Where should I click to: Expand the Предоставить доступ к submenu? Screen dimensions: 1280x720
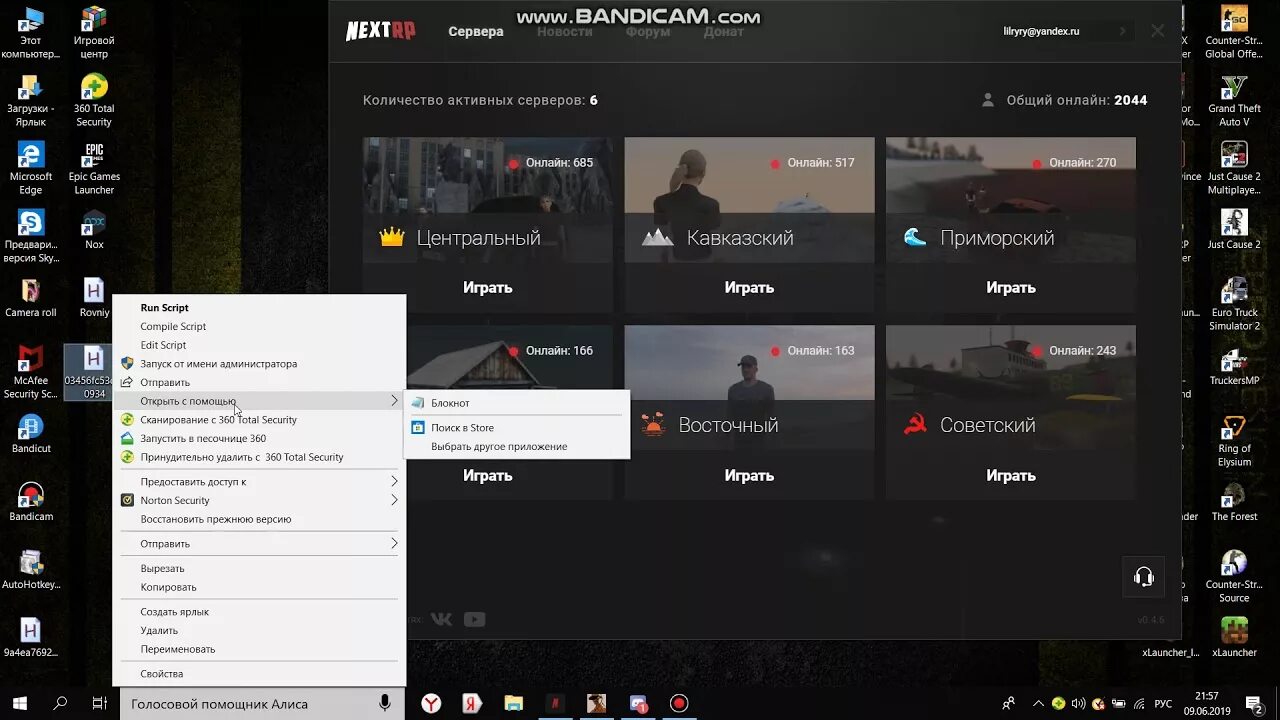[x=260, y=482]
